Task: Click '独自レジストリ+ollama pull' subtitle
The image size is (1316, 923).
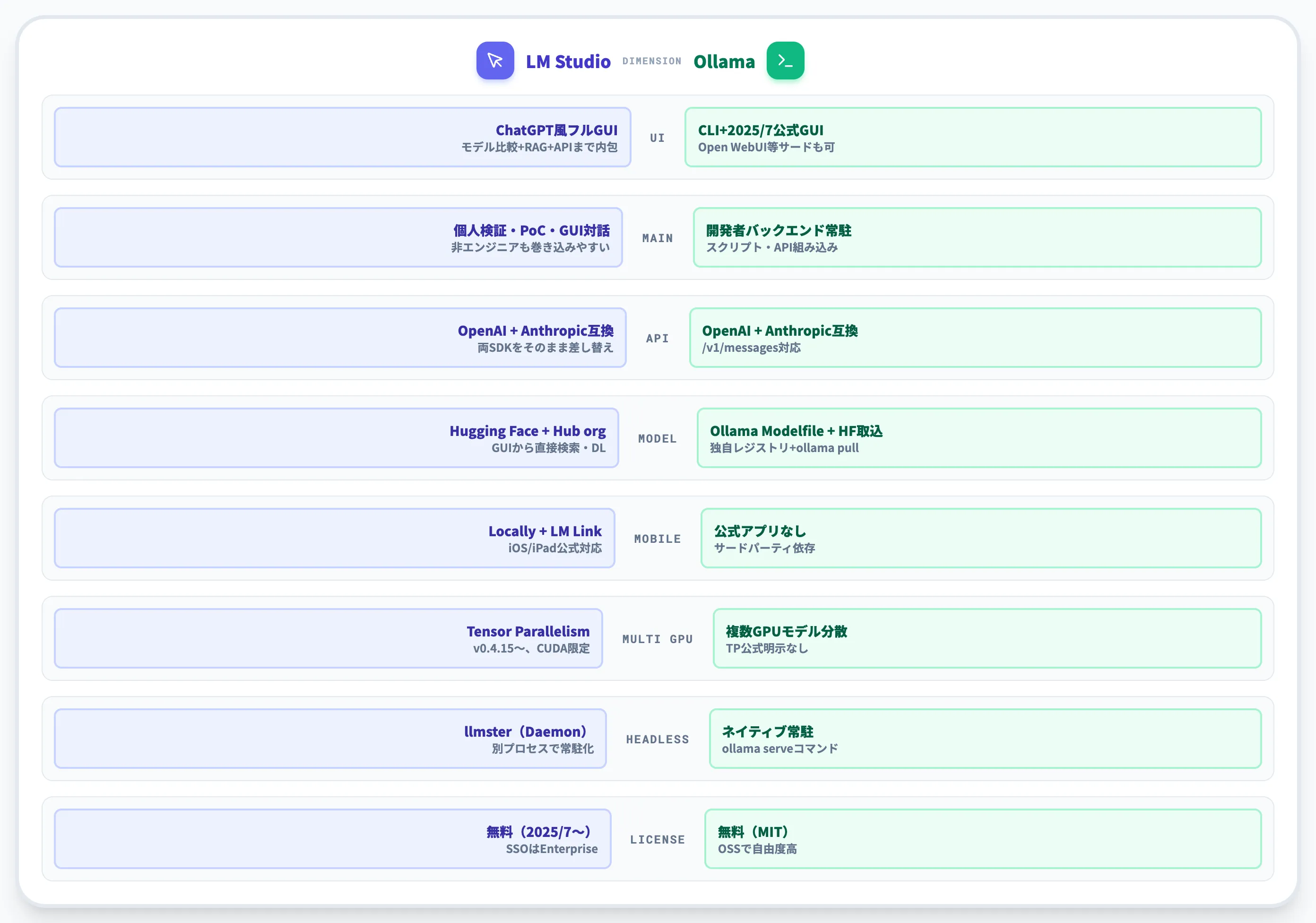Action: [784, 448]
